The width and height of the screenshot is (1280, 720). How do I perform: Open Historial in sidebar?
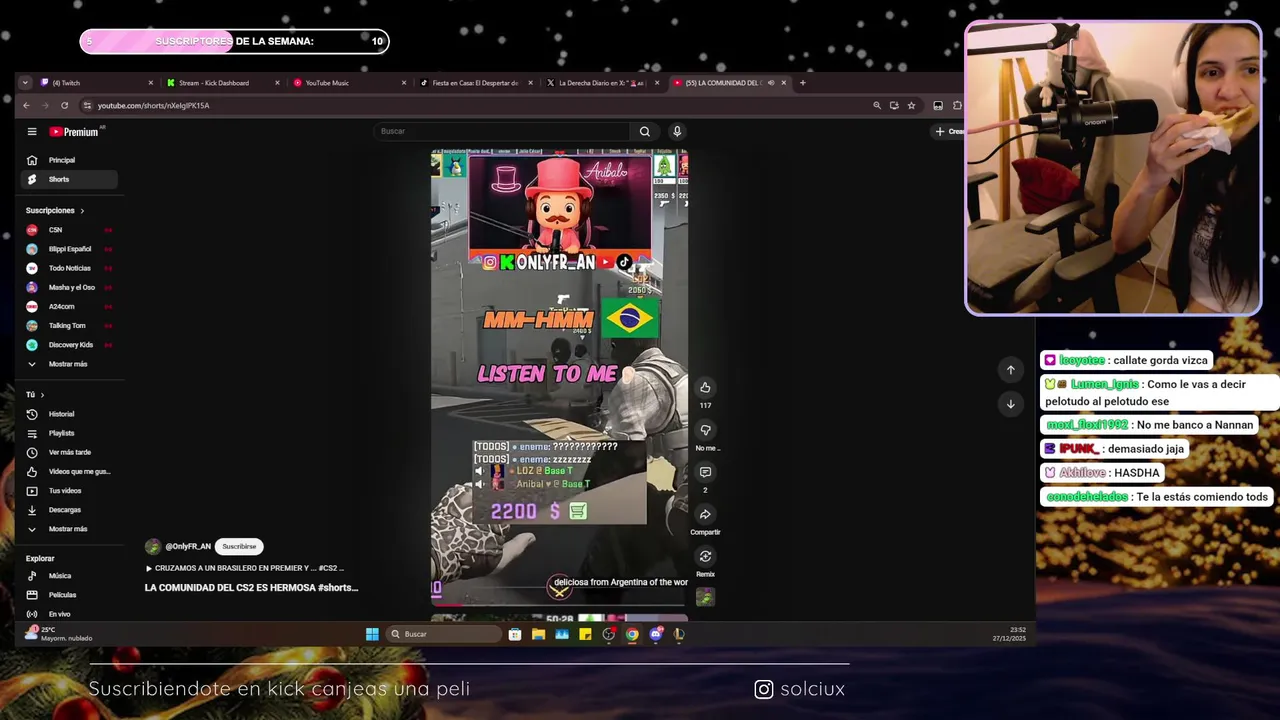[x=70, y=414]
